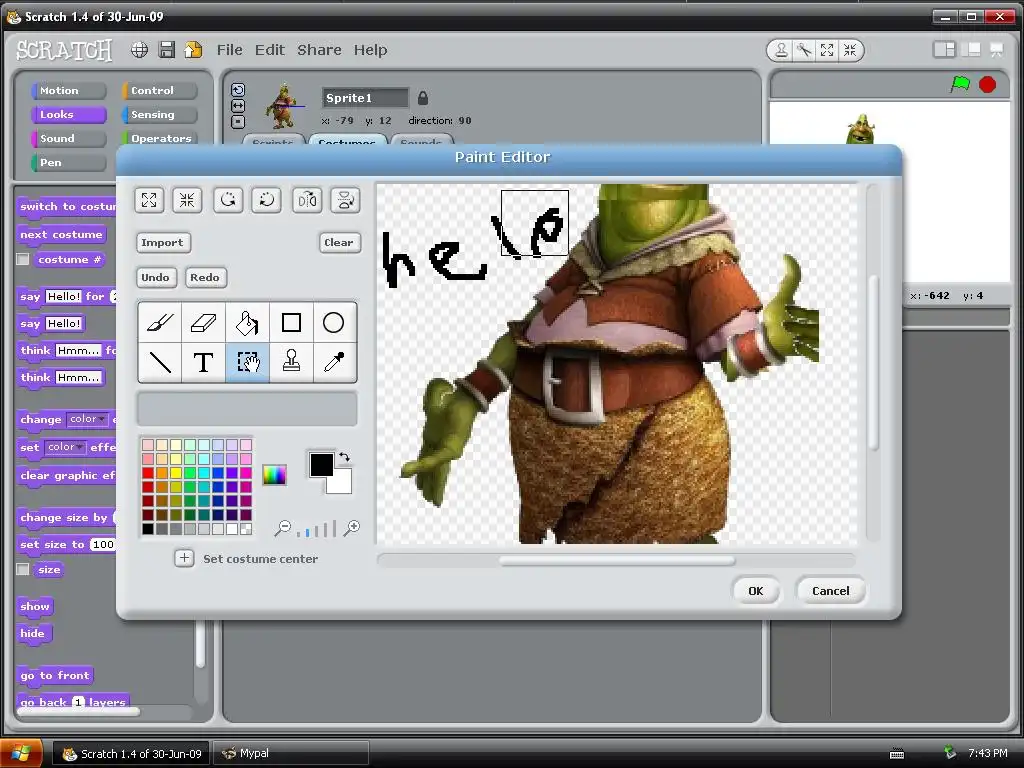Rotate the image counter-clockwise
The image size is (1024, 768).
(x=228, y=200)
